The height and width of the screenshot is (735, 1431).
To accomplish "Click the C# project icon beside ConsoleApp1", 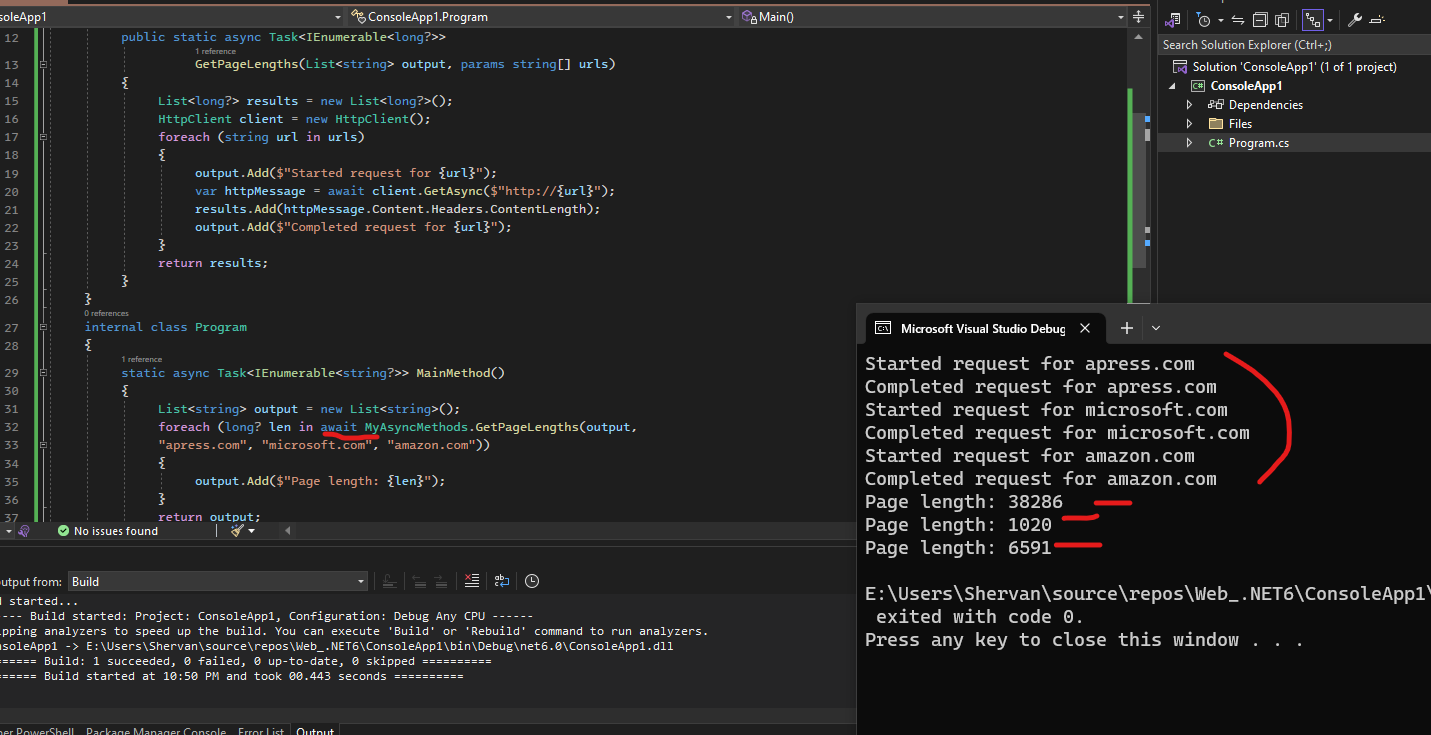I will 1197,86.
